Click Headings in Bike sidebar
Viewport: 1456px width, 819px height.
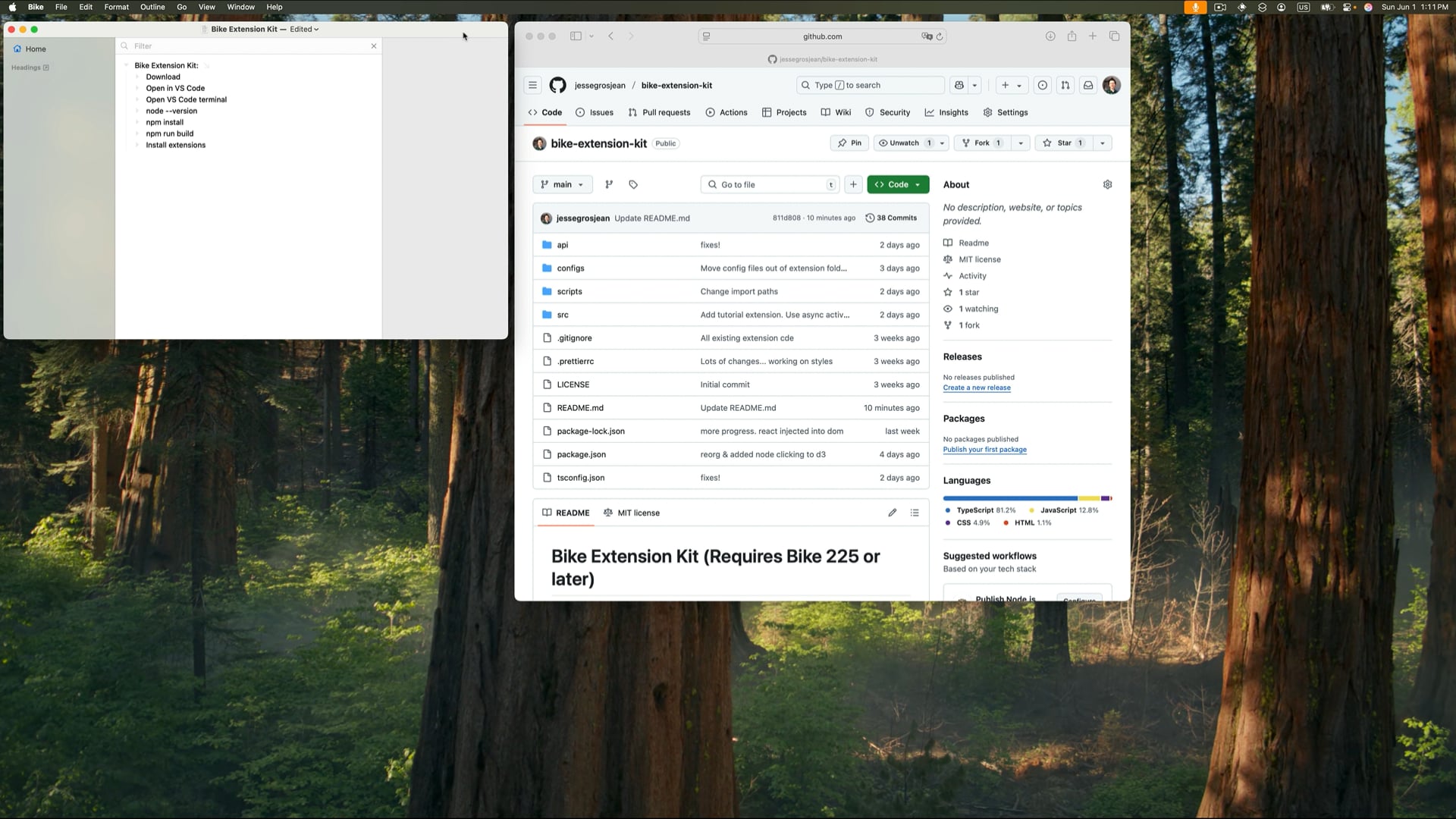(x=30, y=67)
